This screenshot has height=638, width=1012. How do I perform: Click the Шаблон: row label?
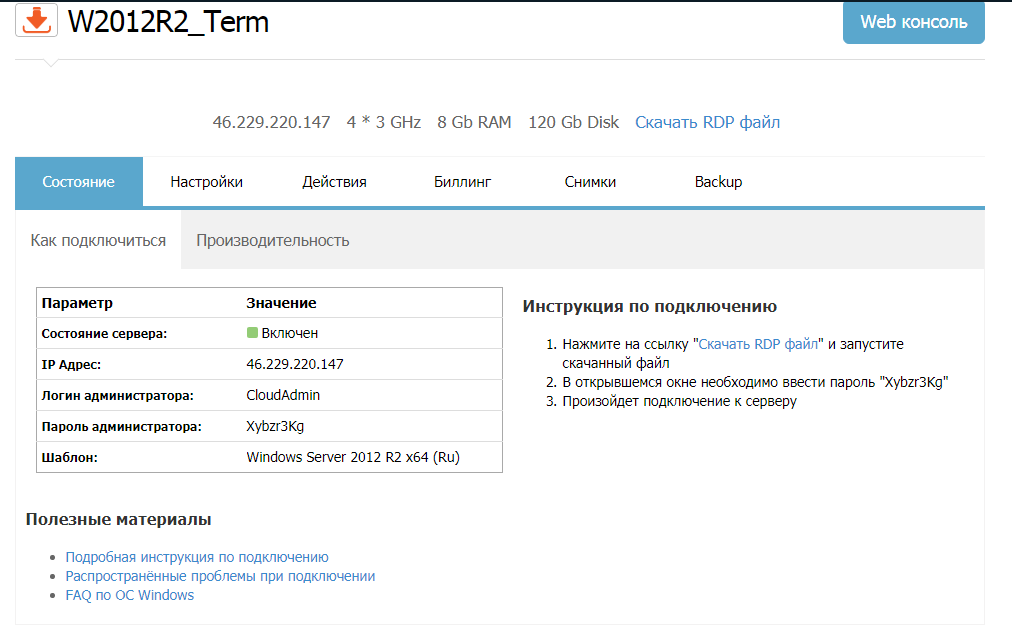[x=69, y=457]
